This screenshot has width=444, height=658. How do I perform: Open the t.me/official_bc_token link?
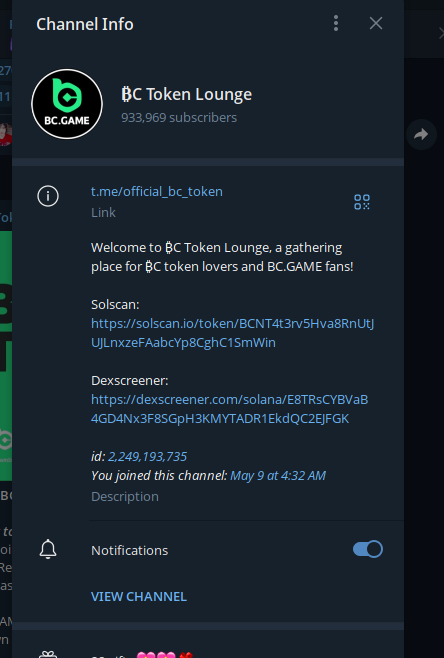[x=157, y=191]
